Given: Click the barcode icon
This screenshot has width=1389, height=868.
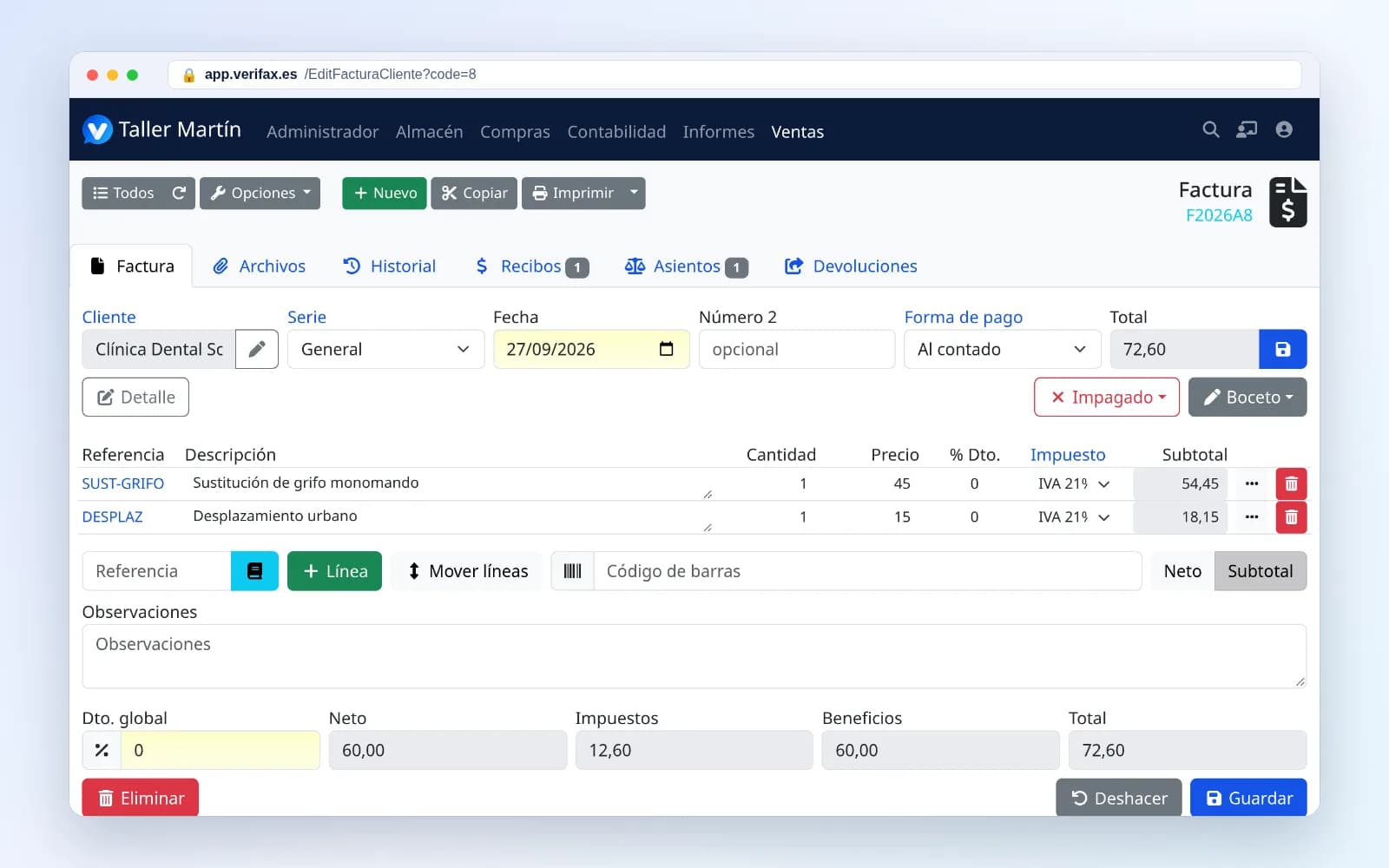Looking at the screenshot, I should click(573, 571).
